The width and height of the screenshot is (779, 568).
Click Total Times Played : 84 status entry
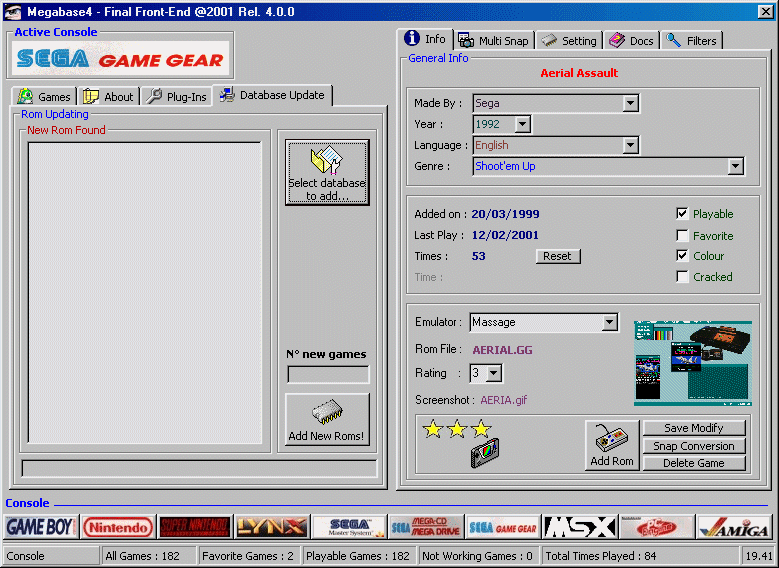coord(640,556)
